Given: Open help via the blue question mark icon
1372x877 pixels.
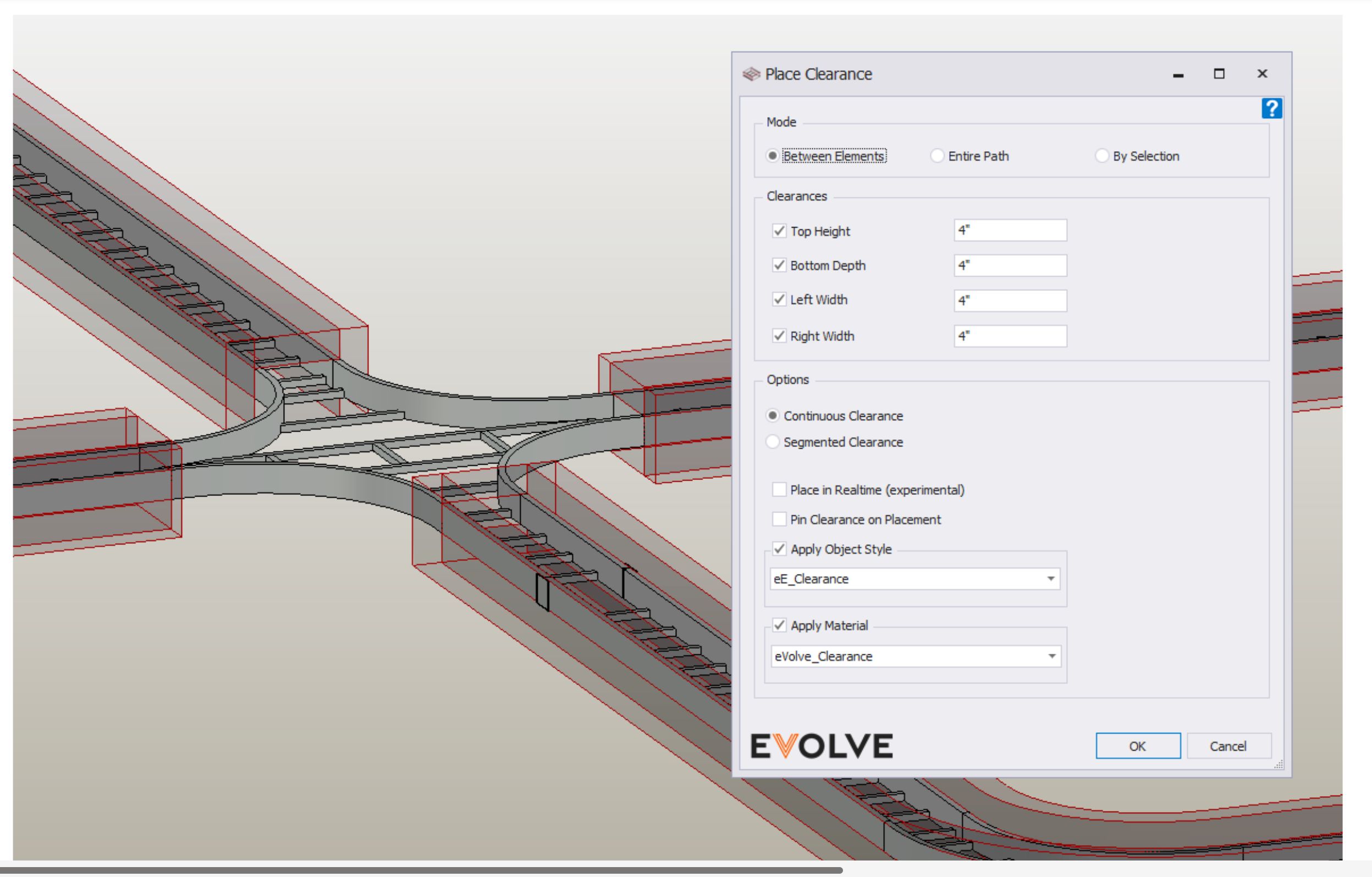Looking at the screenshot, I should pos(1273,108).
